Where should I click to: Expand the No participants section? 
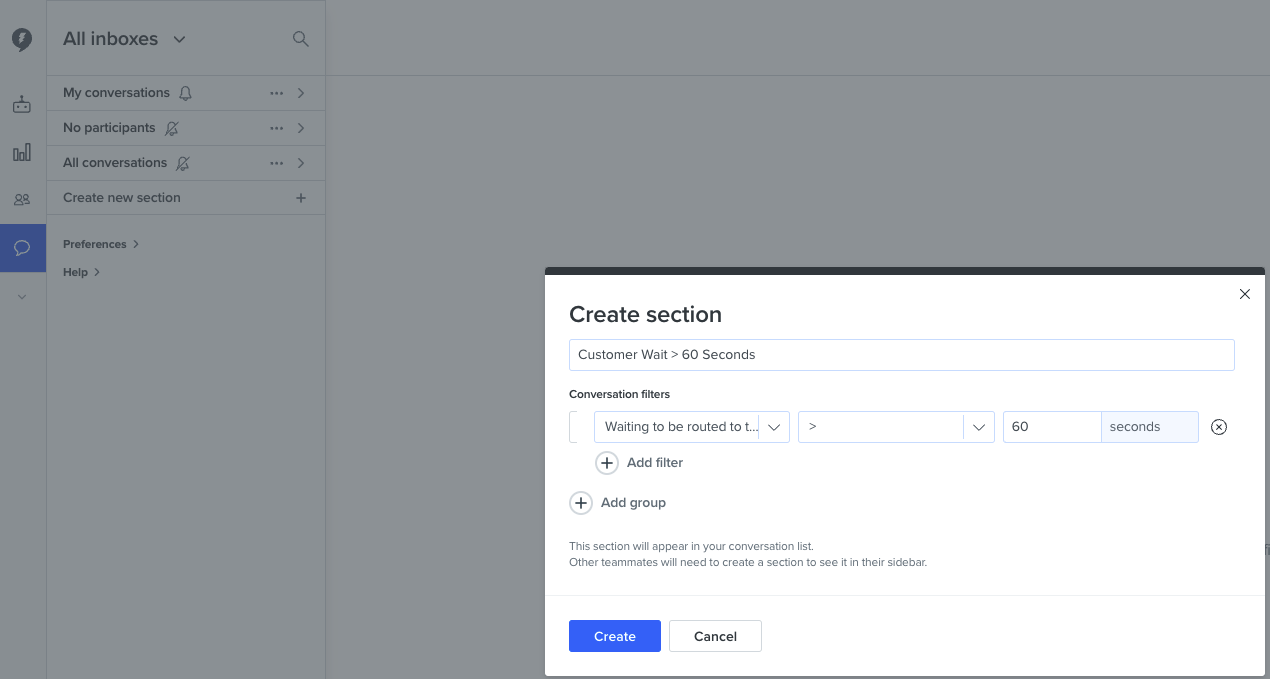click(x=301, y=128)
